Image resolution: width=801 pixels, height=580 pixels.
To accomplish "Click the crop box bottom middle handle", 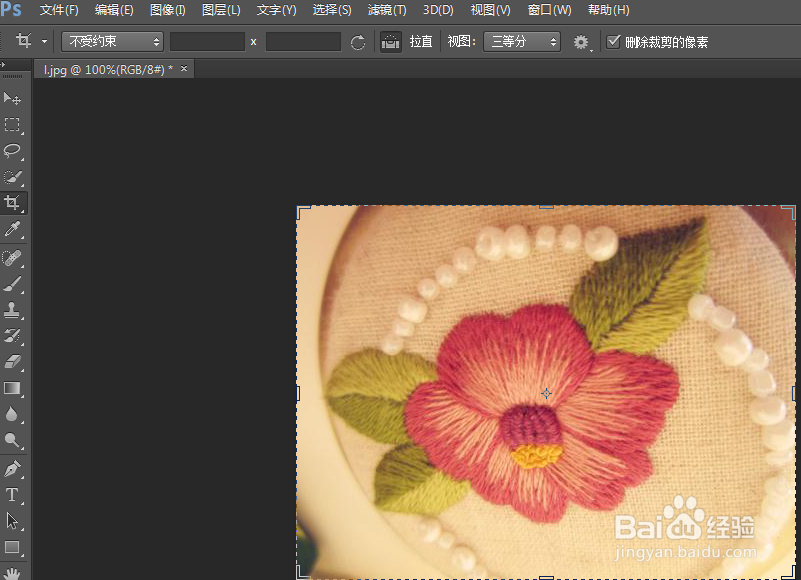I will 546,577.
